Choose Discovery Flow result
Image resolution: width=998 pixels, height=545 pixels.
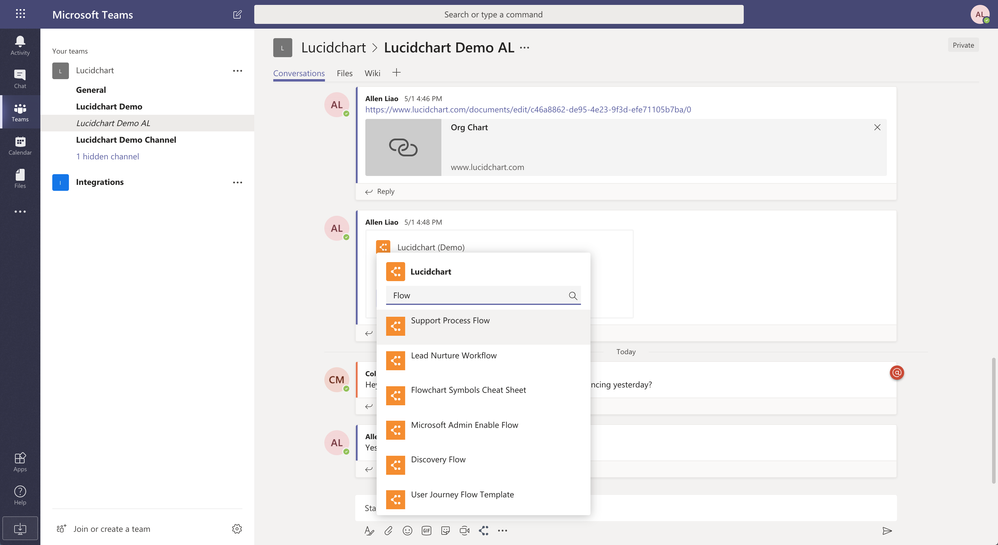[483, 465]
